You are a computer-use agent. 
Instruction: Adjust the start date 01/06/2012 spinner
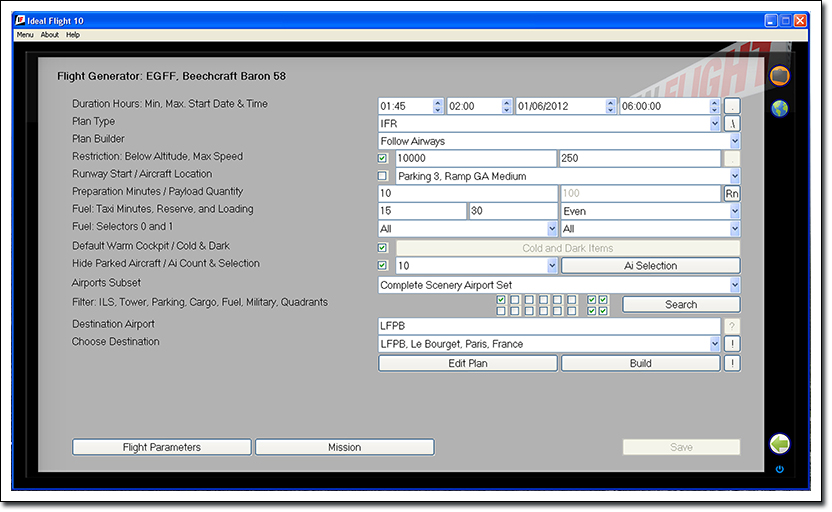pyautogui.click(x=610, y=106)
